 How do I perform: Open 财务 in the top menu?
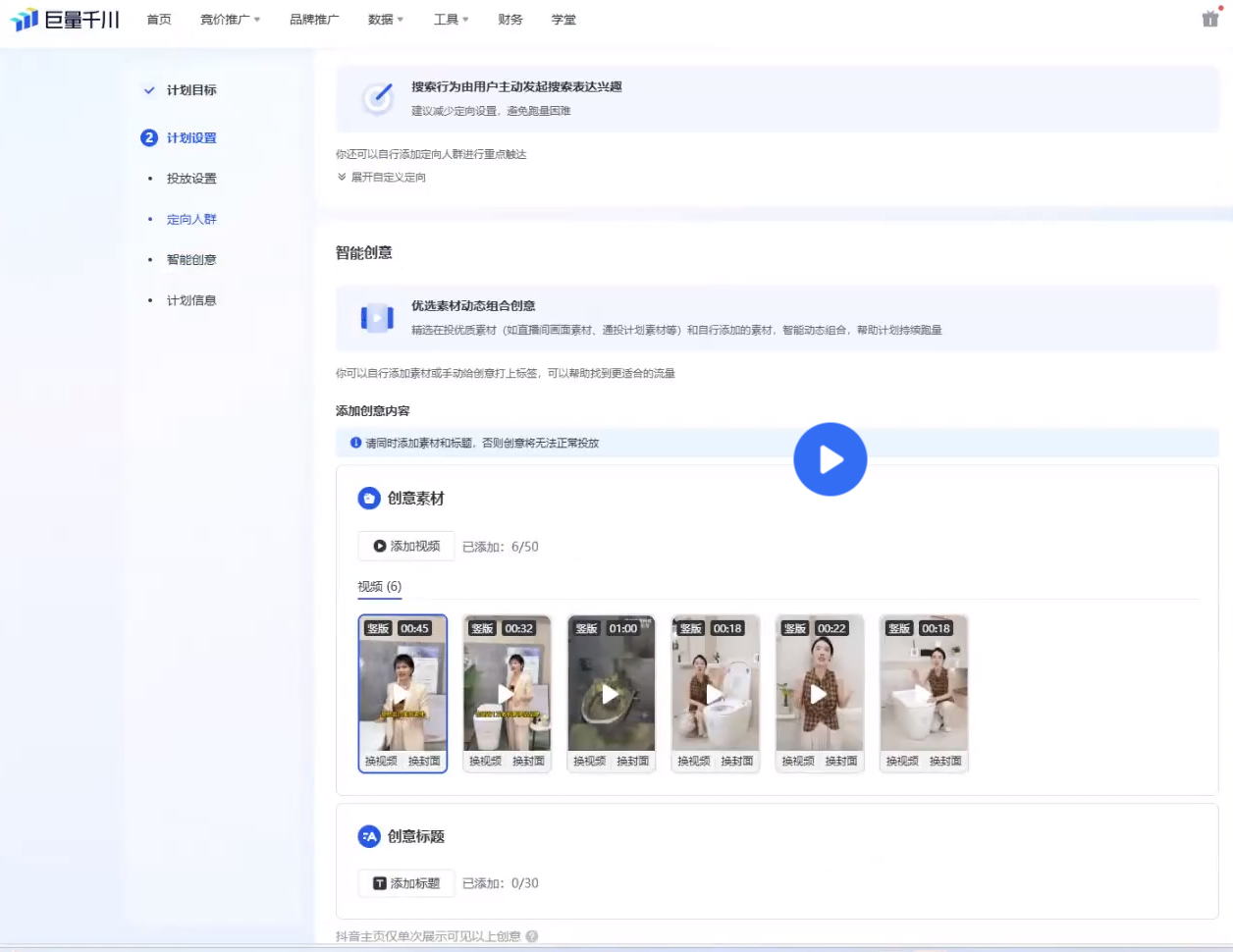coord(509,20)
